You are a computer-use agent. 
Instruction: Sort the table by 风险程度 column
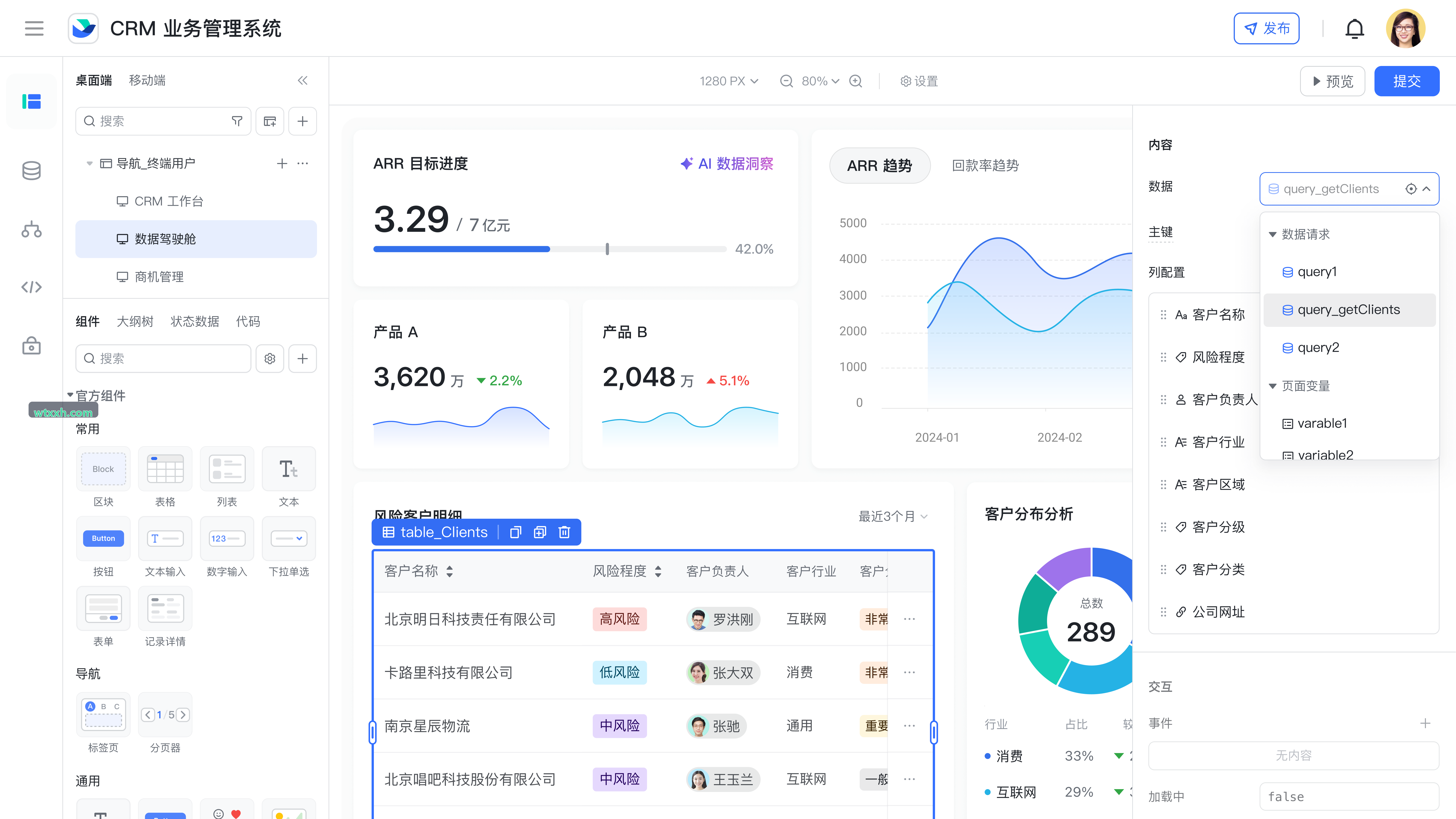(658, 572)
